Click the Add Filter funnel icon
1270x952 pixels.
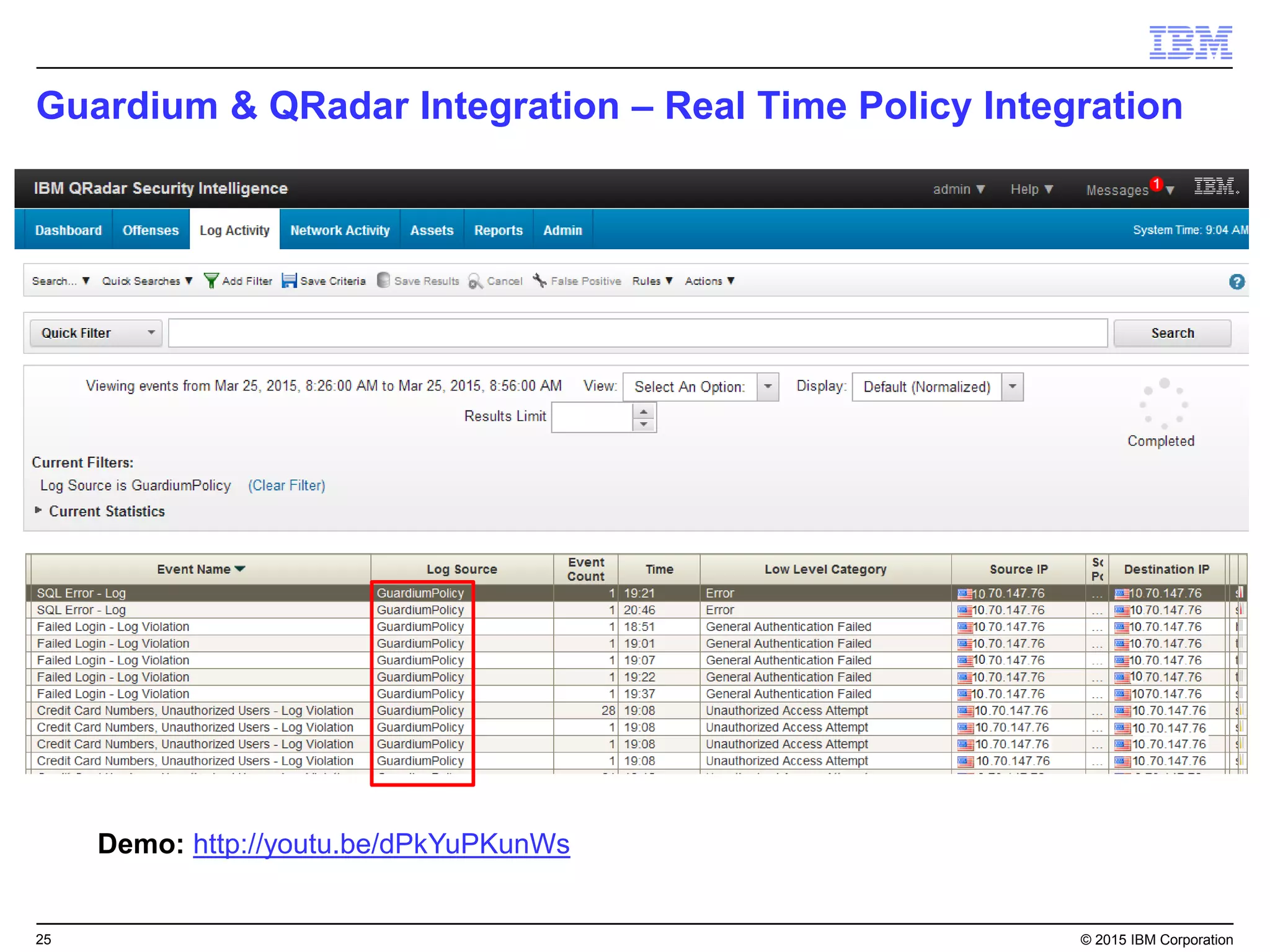[211, 281]
